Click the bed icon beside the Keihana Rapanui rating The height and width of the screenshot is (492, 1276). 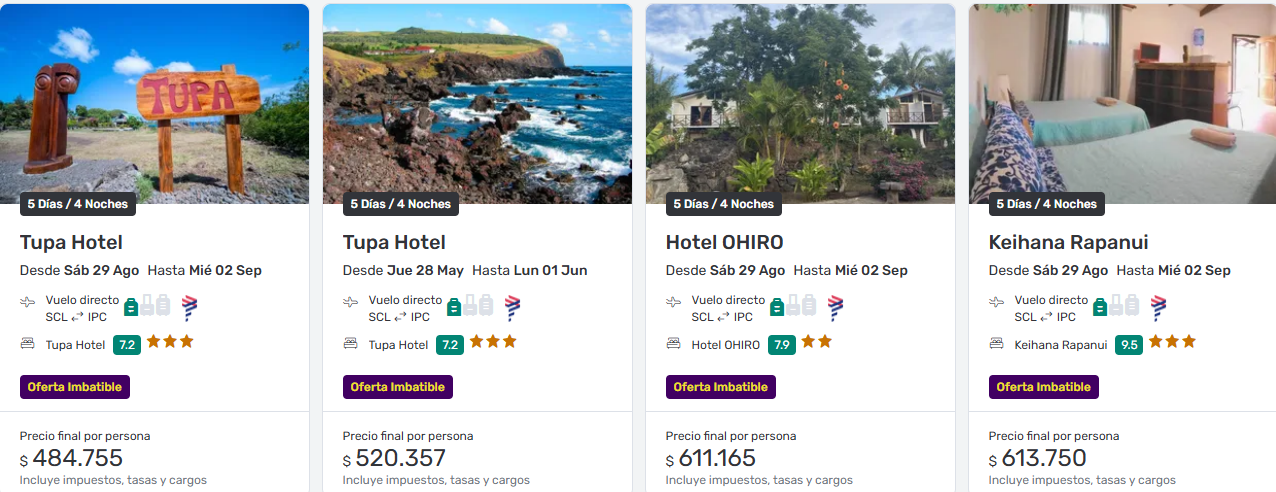point(997,344)
